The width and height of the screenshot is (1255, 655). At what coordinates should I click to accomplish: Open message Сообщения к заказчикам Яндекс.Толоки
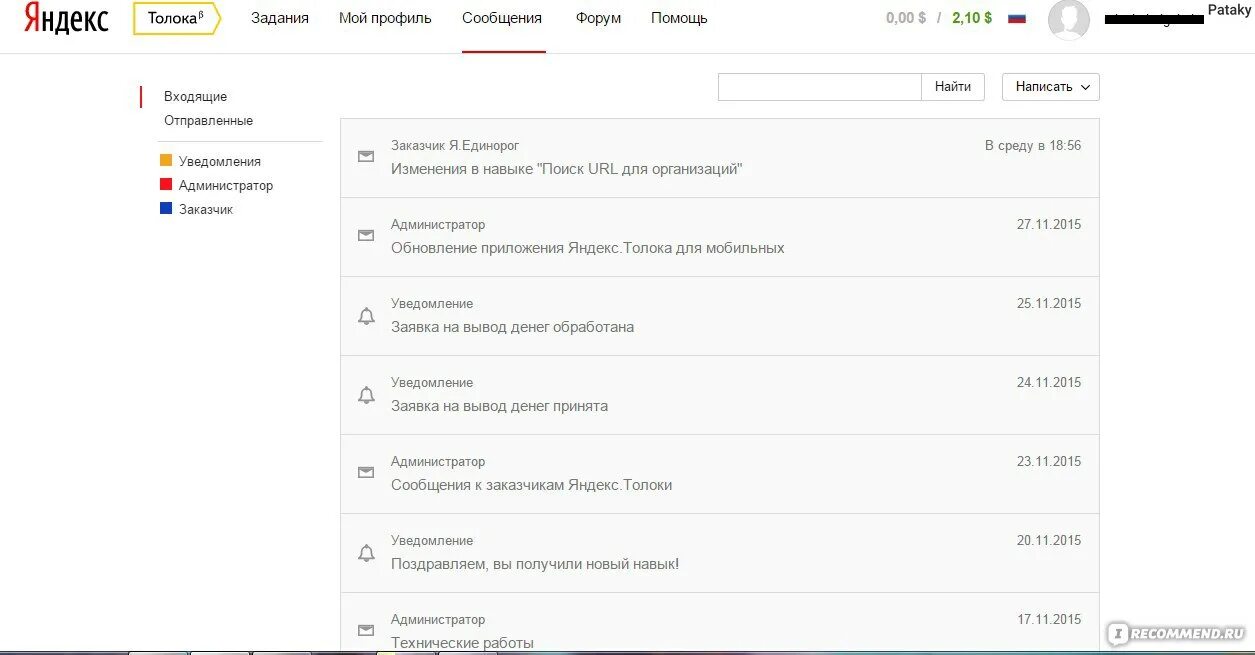[531, 485]
